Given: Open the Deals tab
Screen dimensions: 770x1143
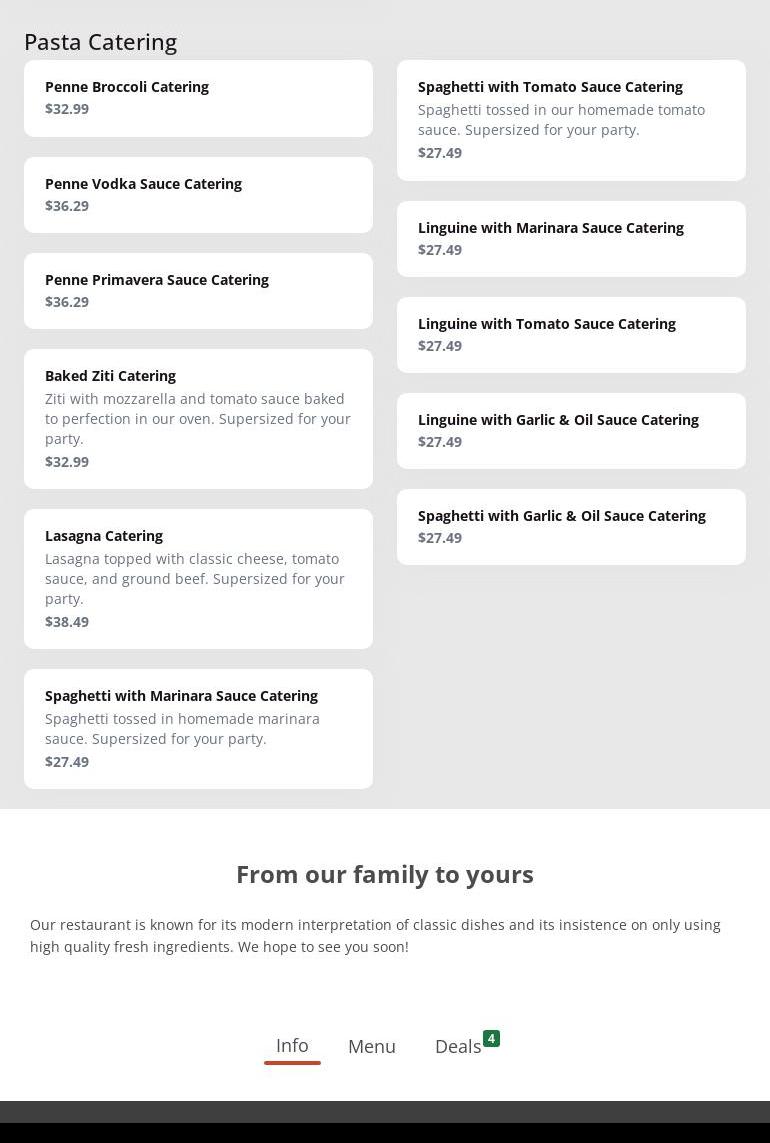Looking at the screenshot, I should [458, 1047].
